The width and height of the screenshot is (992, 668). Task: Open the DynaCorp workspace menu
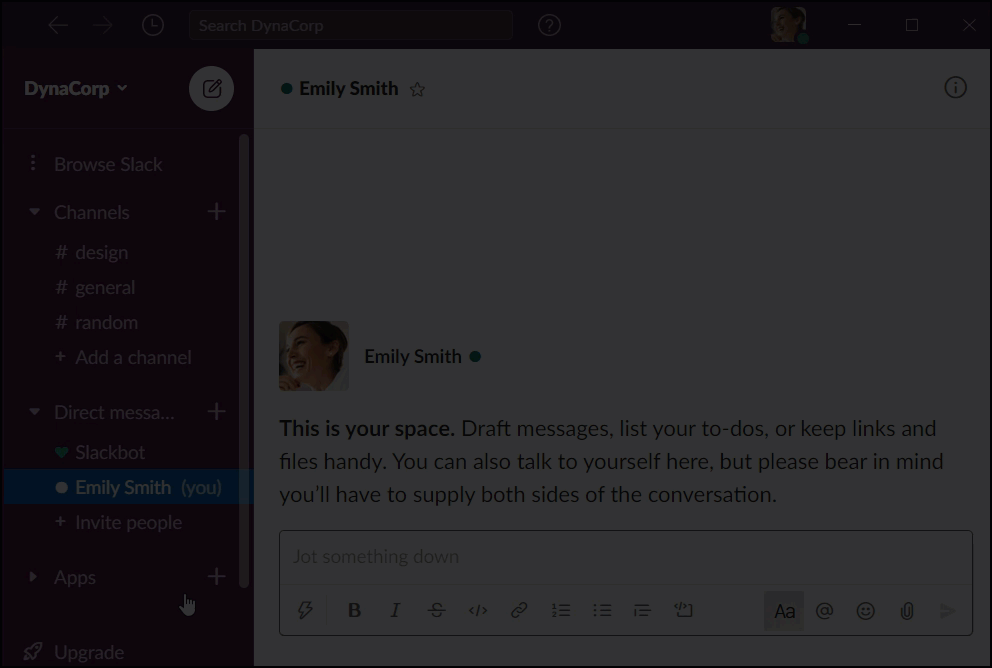point(75,89)
